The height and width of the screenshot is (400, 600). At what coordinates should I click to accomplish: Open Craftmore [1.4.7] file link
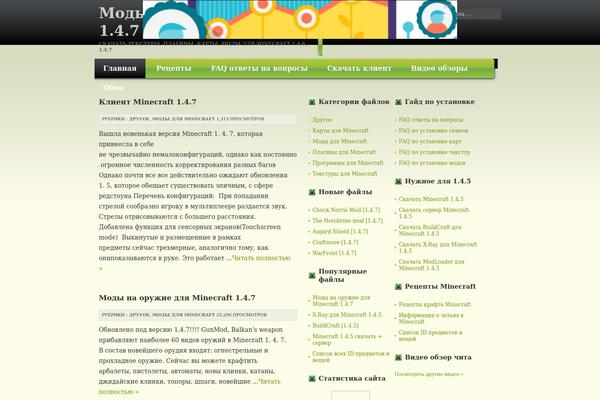[335, 242]
